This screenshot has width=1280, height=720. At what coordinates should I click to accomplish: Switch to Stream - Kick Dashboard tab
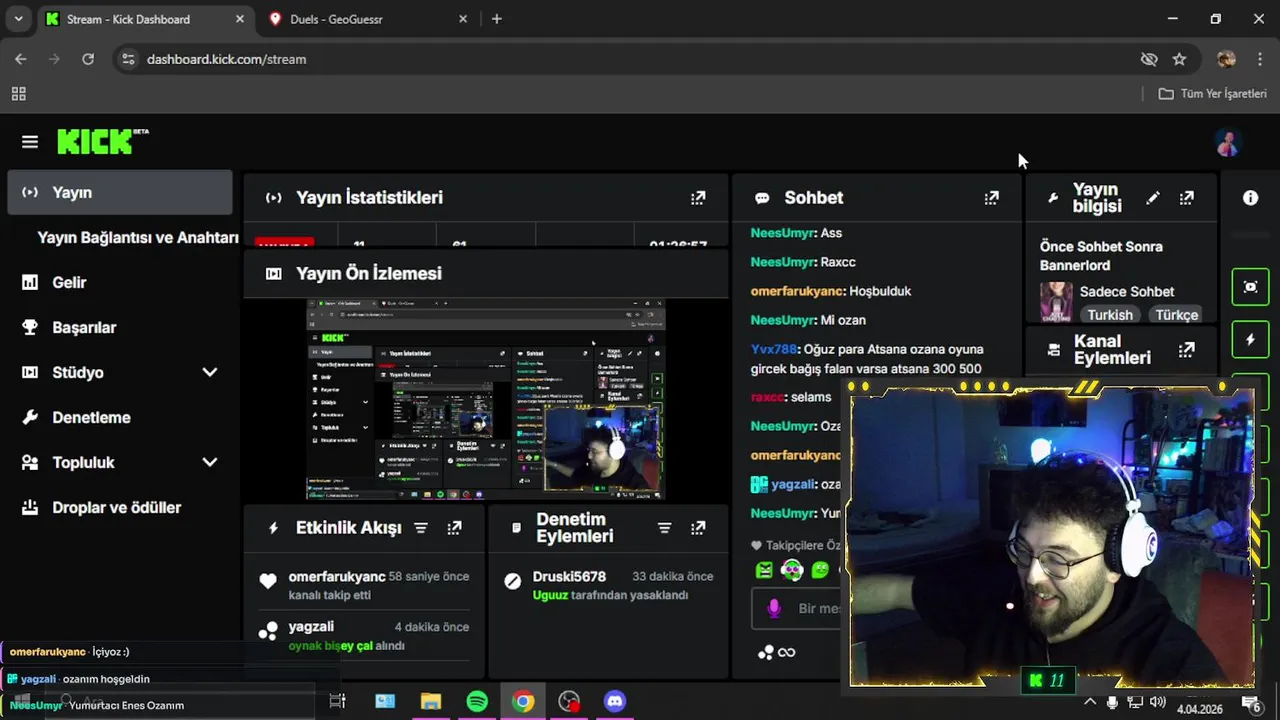[x=145, y=19]
